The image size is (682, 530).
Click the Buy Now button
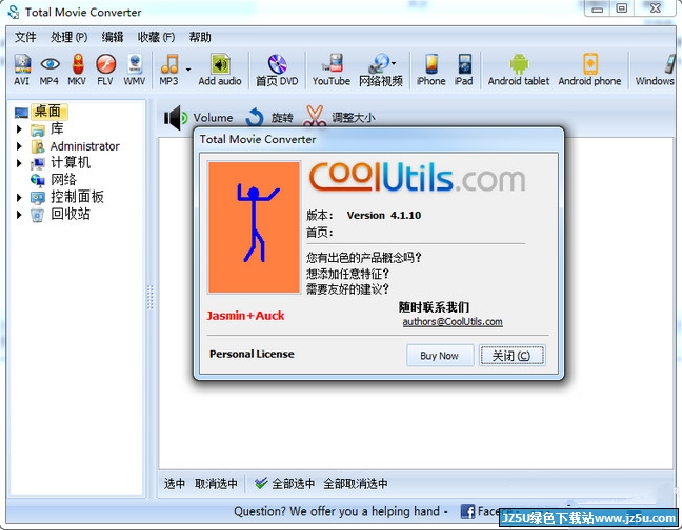tap(440, 356)
